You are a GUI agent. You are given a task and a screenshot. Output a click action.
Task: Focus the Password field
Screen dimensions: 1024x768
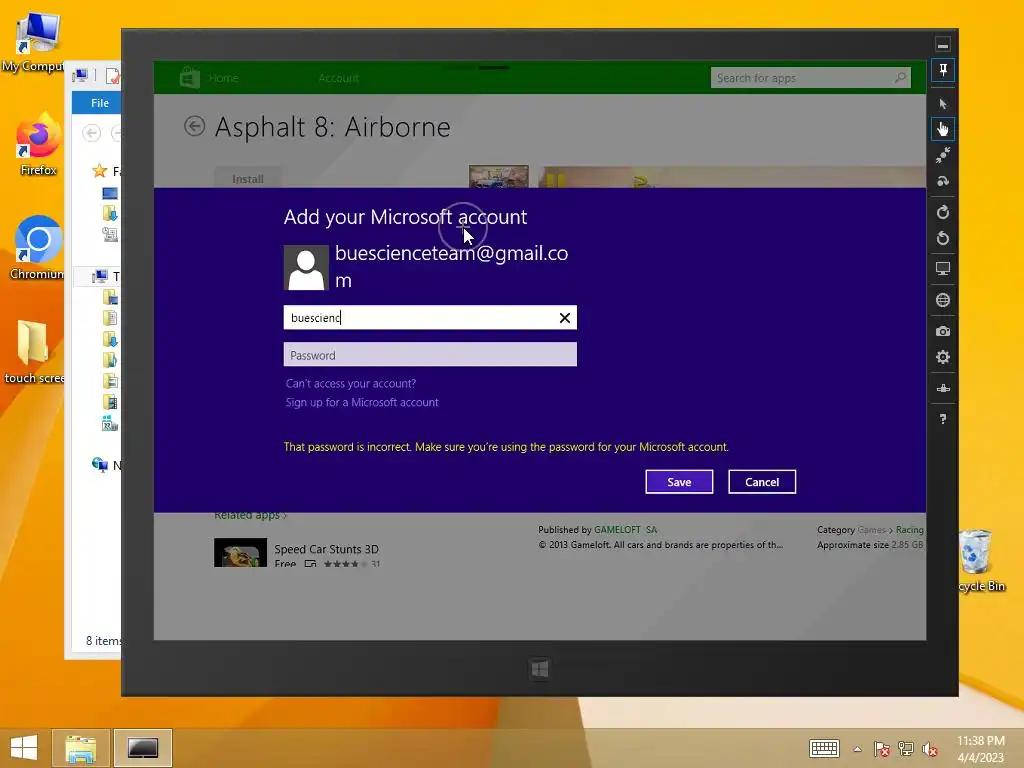point(430,355)
